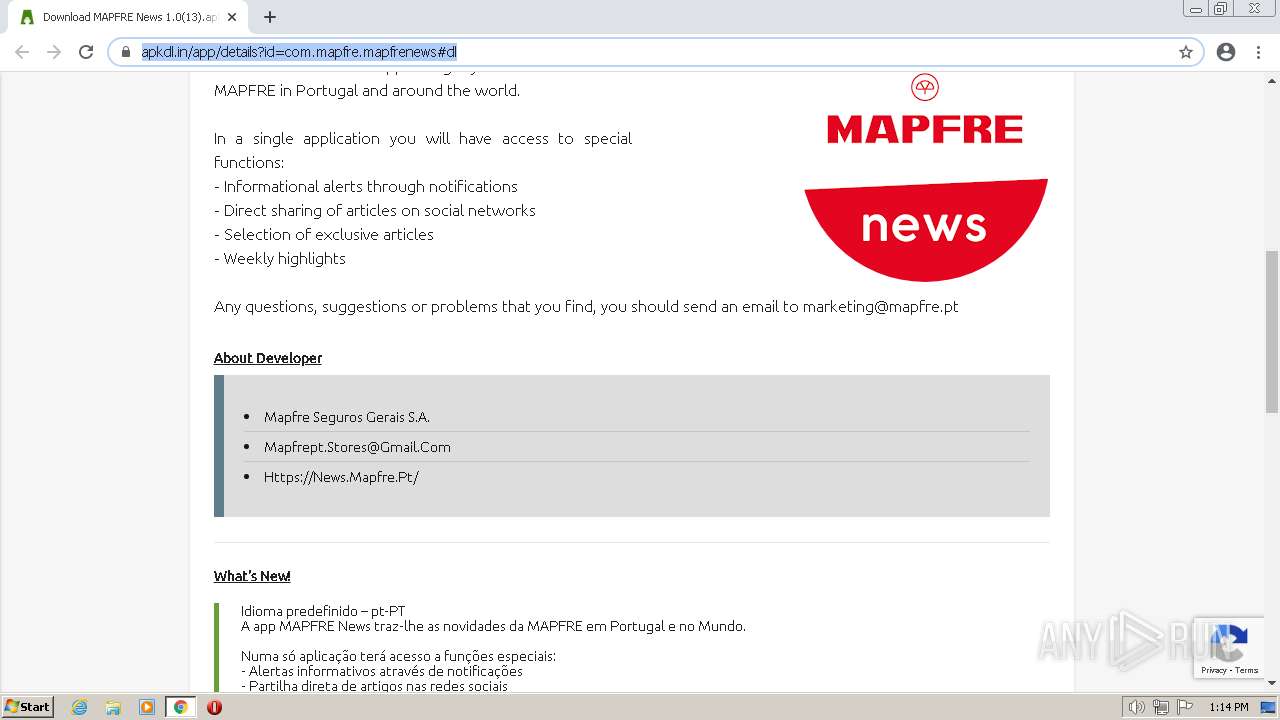Open Windows Media Player from taskbar
Image resolution: width=1280 pixels, height=720 pixels.
click(x=146, y=707)
